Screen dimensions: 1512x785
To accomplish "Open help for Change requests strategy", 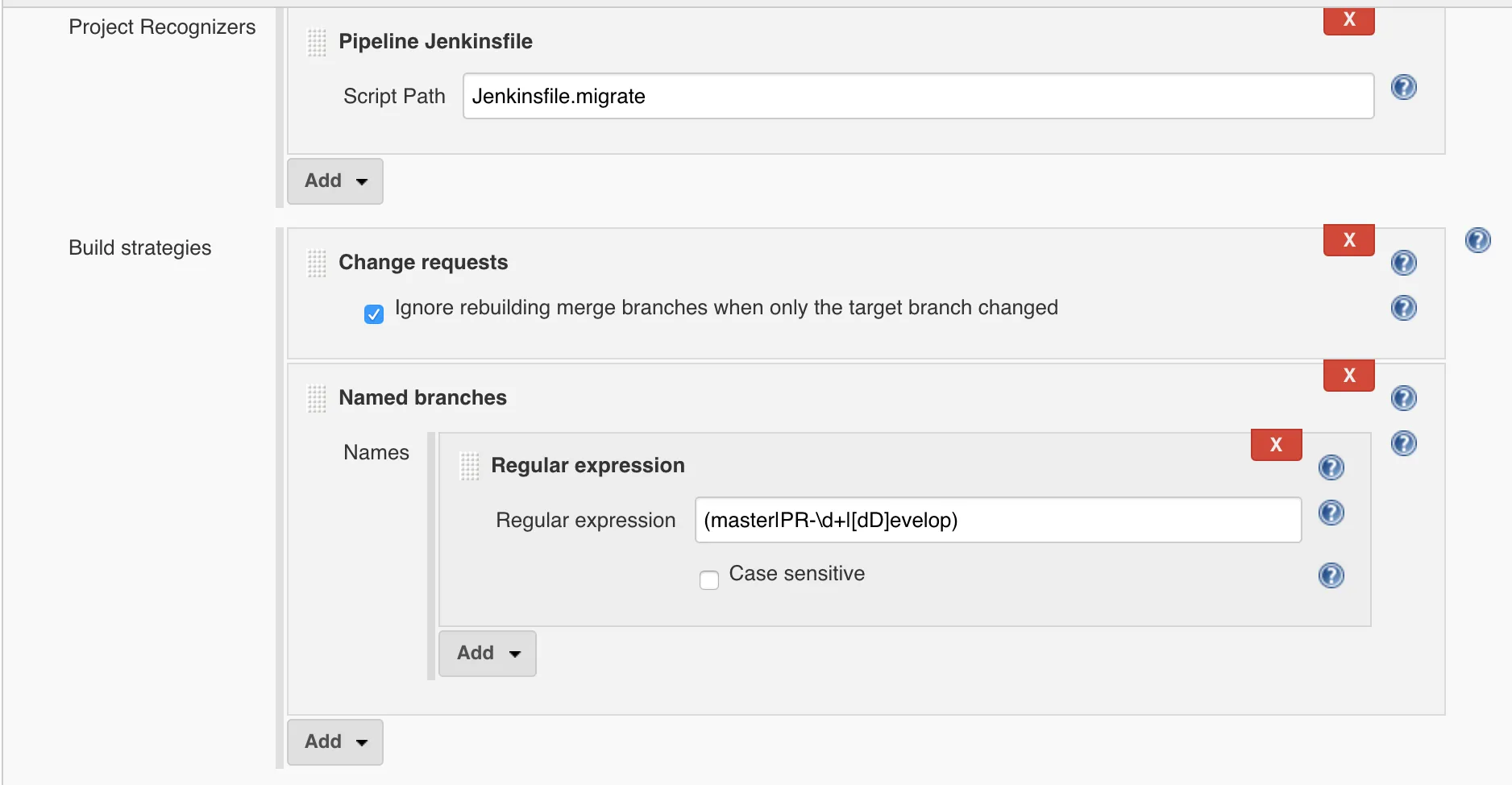I will click(1403, 263).
